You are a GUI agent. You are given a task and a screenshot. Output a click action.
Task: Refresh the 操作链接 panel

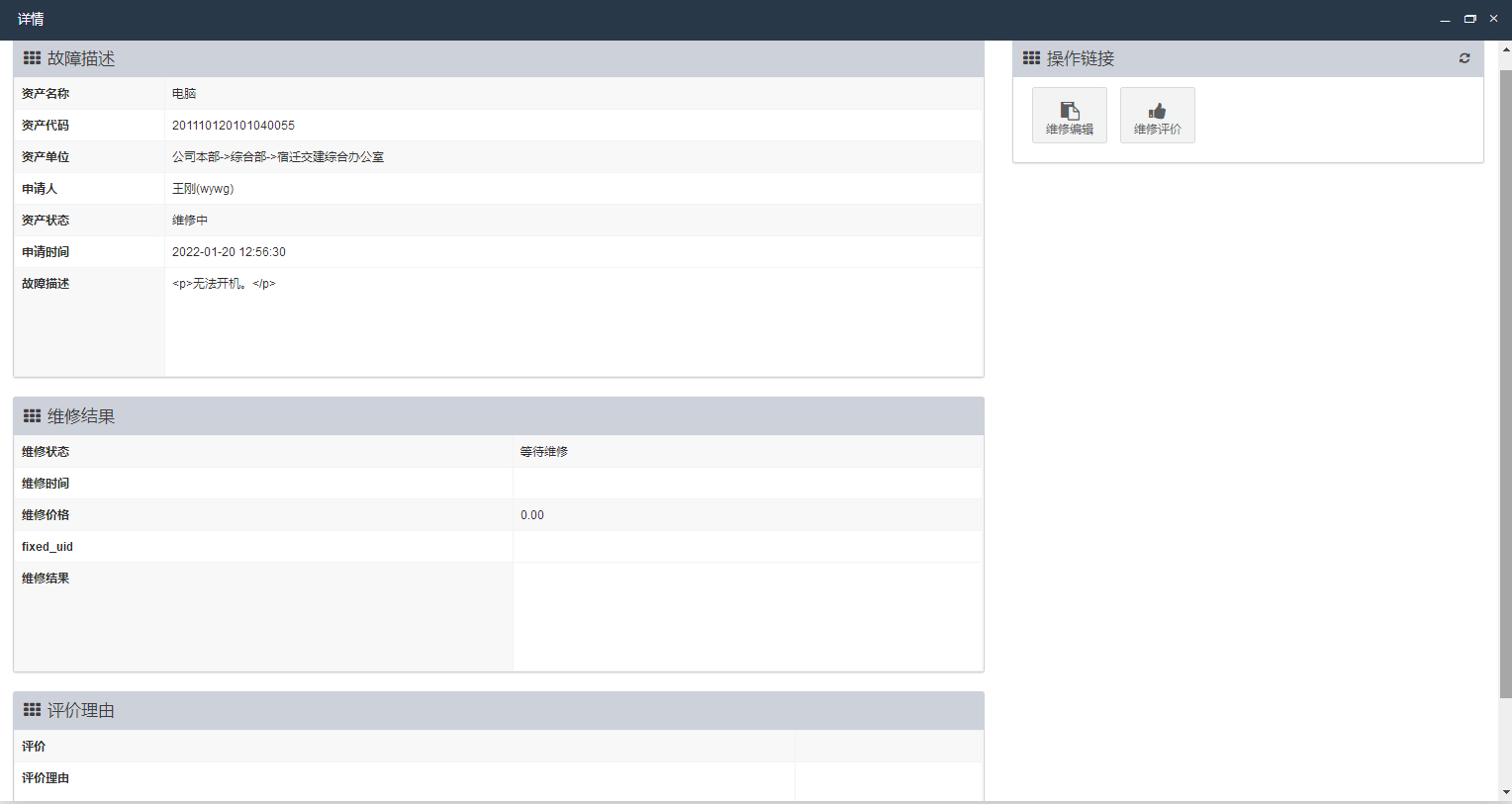(x=1465, y=58)
